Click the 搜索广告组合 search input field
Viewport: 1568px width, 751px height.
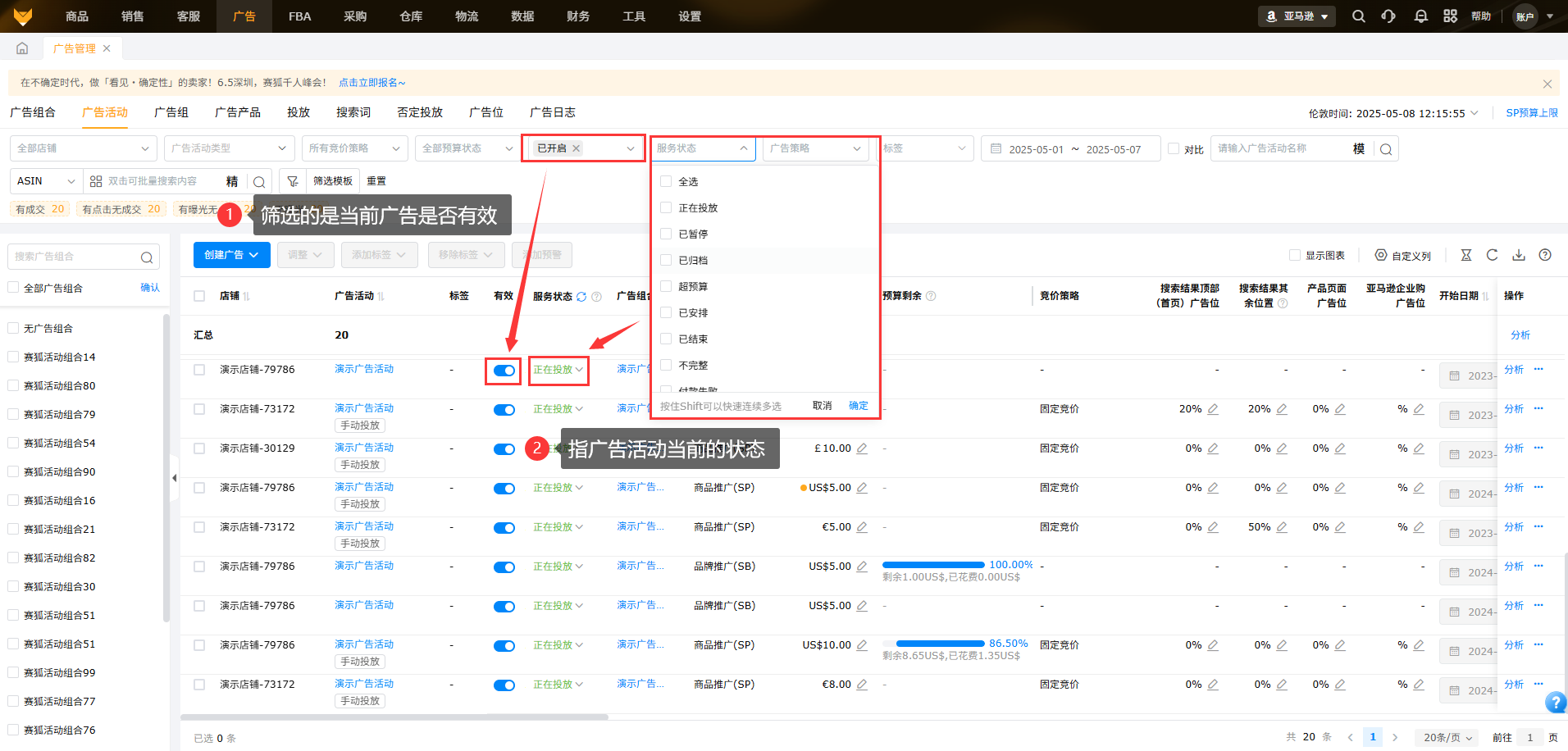[75, 257]
